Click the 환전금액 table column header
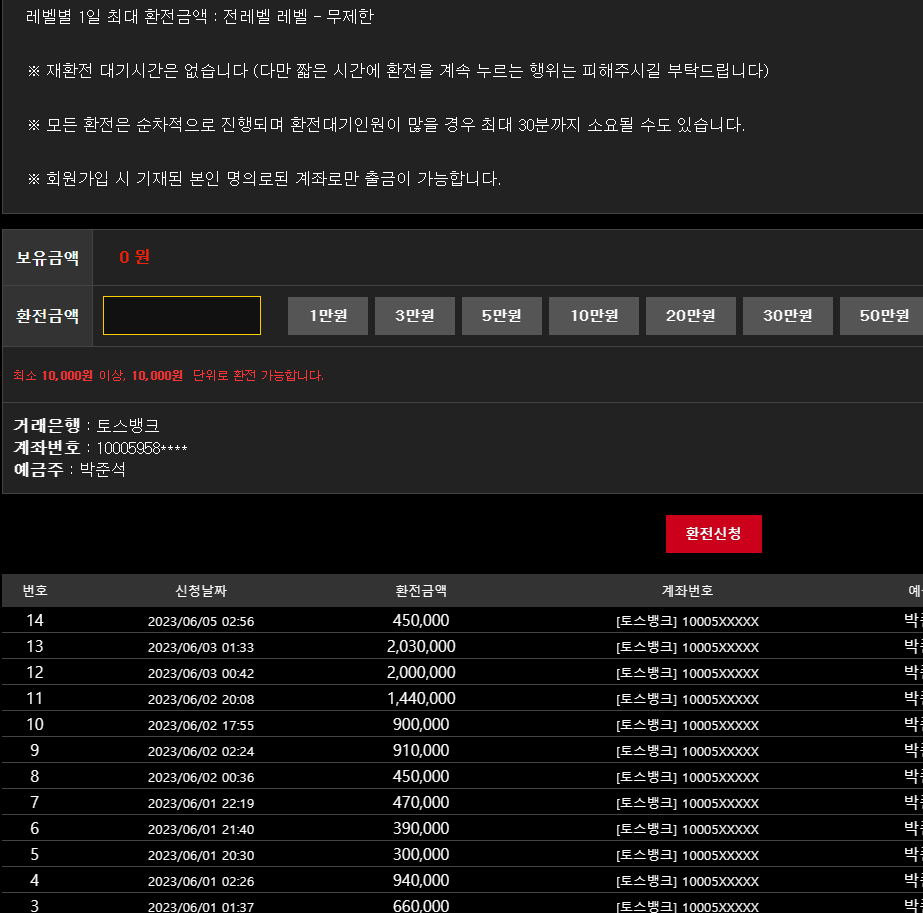 pyautogui.click(x=421, y=591)
